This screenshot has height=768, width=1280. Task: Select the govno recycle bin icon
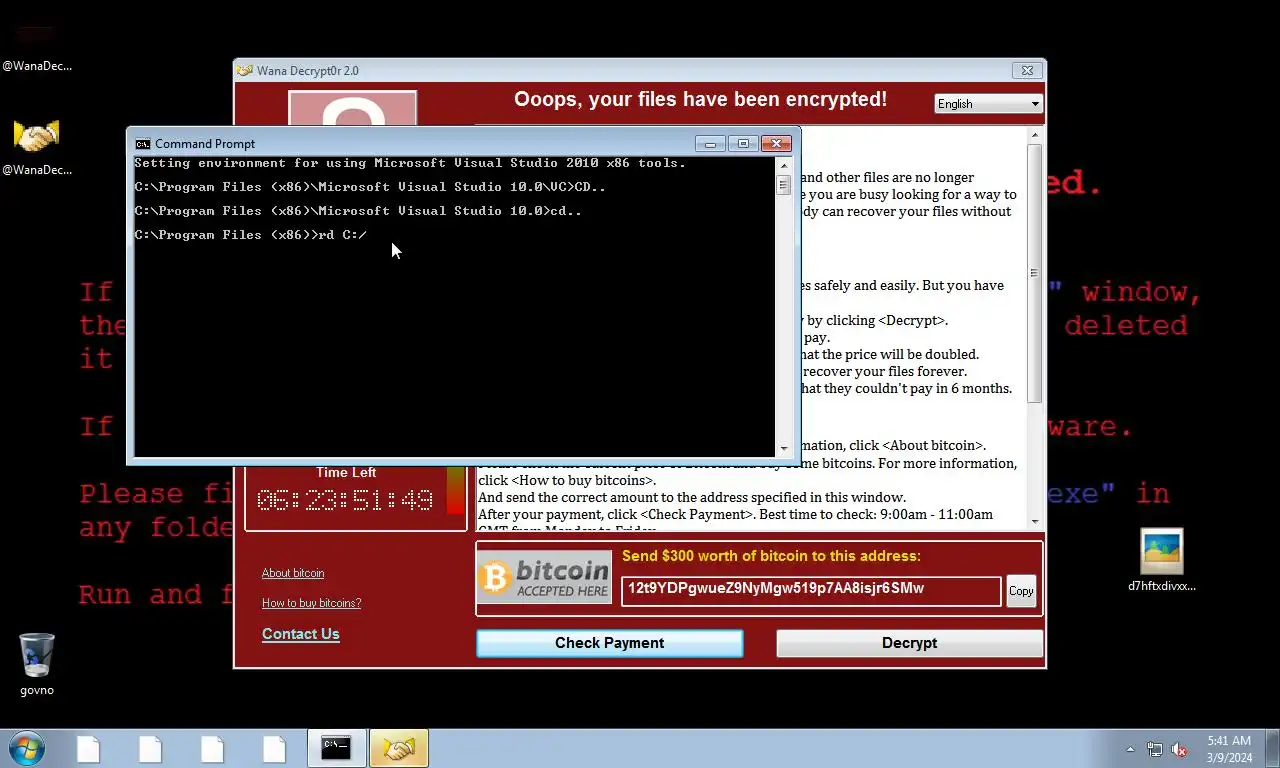pyautogui.click(x=37, y=664)
